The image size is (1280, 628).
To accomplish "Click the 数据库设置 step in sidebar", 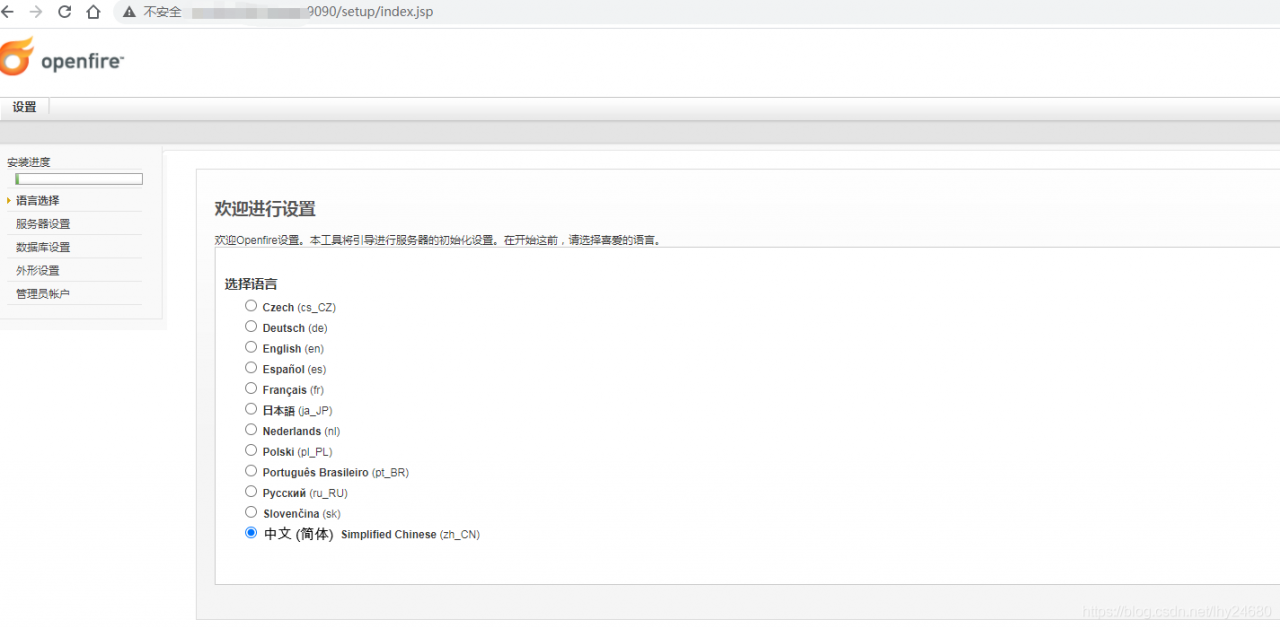I will pyautogui.click(x=43, y=247).
